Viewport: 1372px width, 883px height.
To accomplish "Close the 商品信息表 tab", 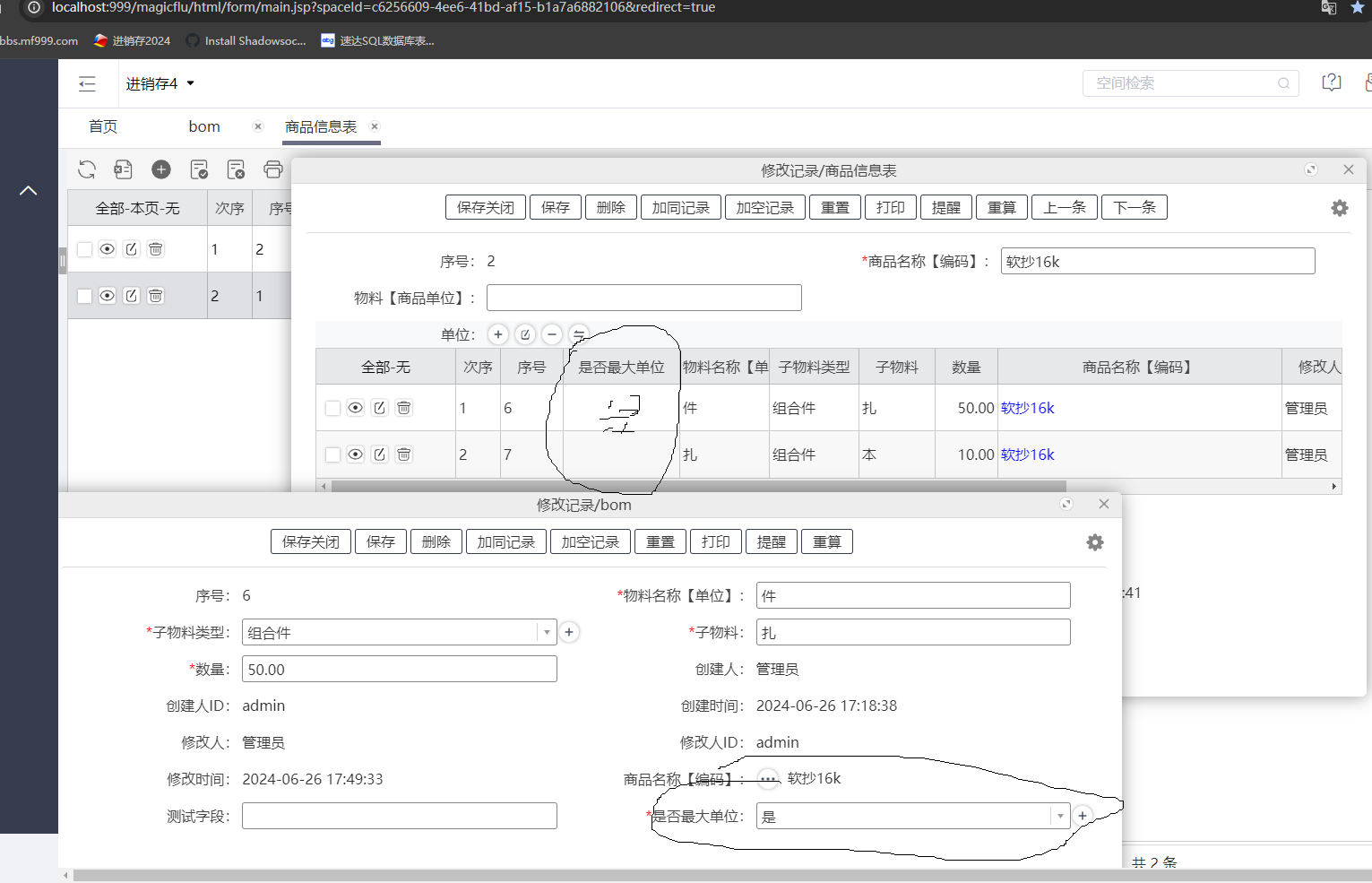I will [x=375, y=126].
